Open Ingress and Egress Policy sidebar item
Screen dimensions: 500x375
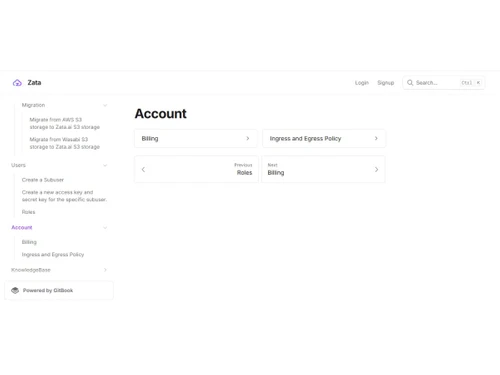pos(53,254)
